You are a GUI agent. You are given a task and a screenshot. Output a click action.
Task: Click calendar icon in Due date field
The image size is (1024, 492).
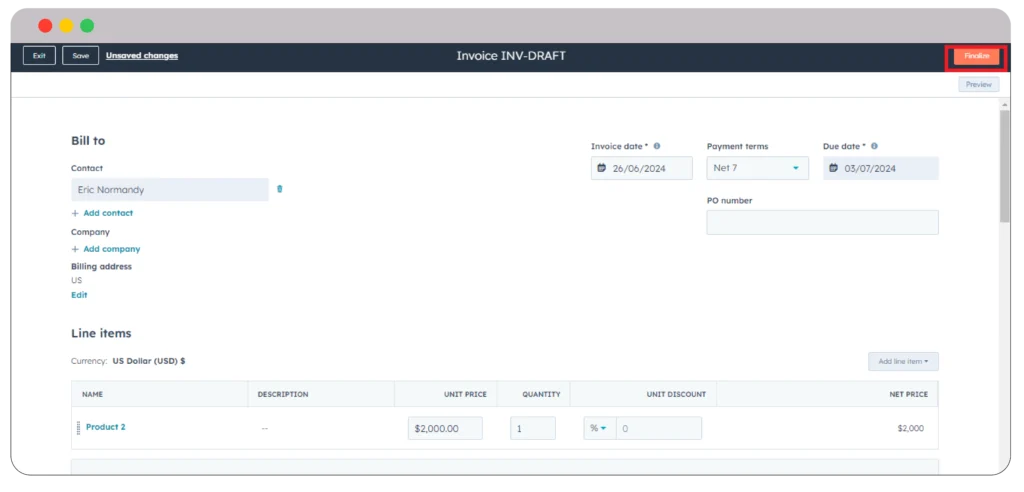click(x=833, y=169)
